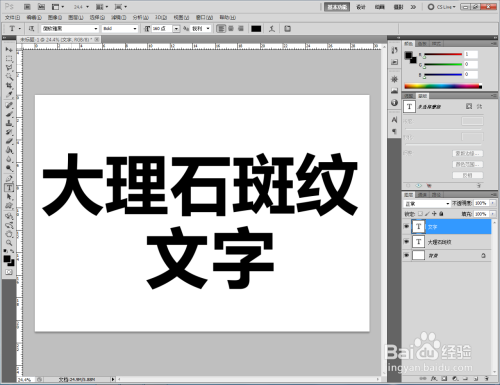Select the Crop tool
500x385 pixels.
pyautogui.click(x=9, y=86)
